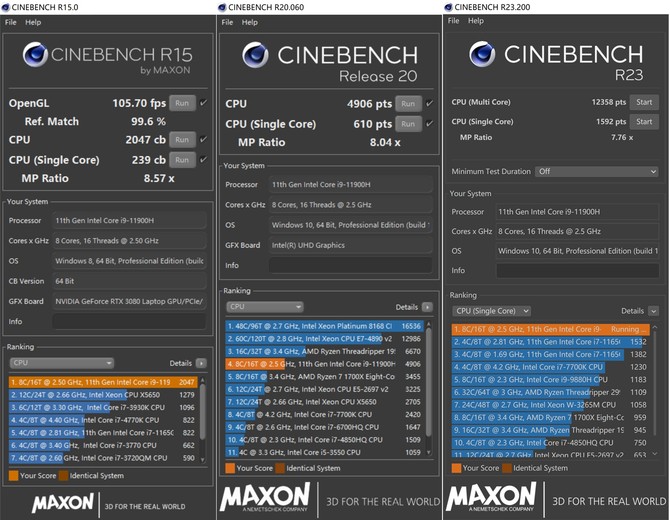Click Your Score orange swatch in R23 legend

click(456, 468)
